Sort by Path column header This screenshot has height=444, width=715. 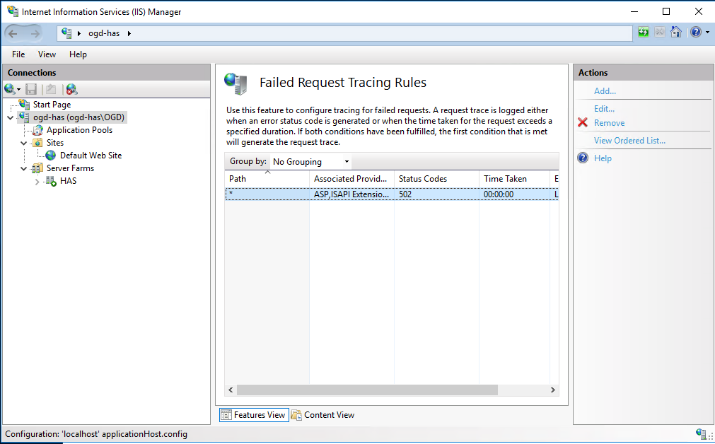pos(267,179)
